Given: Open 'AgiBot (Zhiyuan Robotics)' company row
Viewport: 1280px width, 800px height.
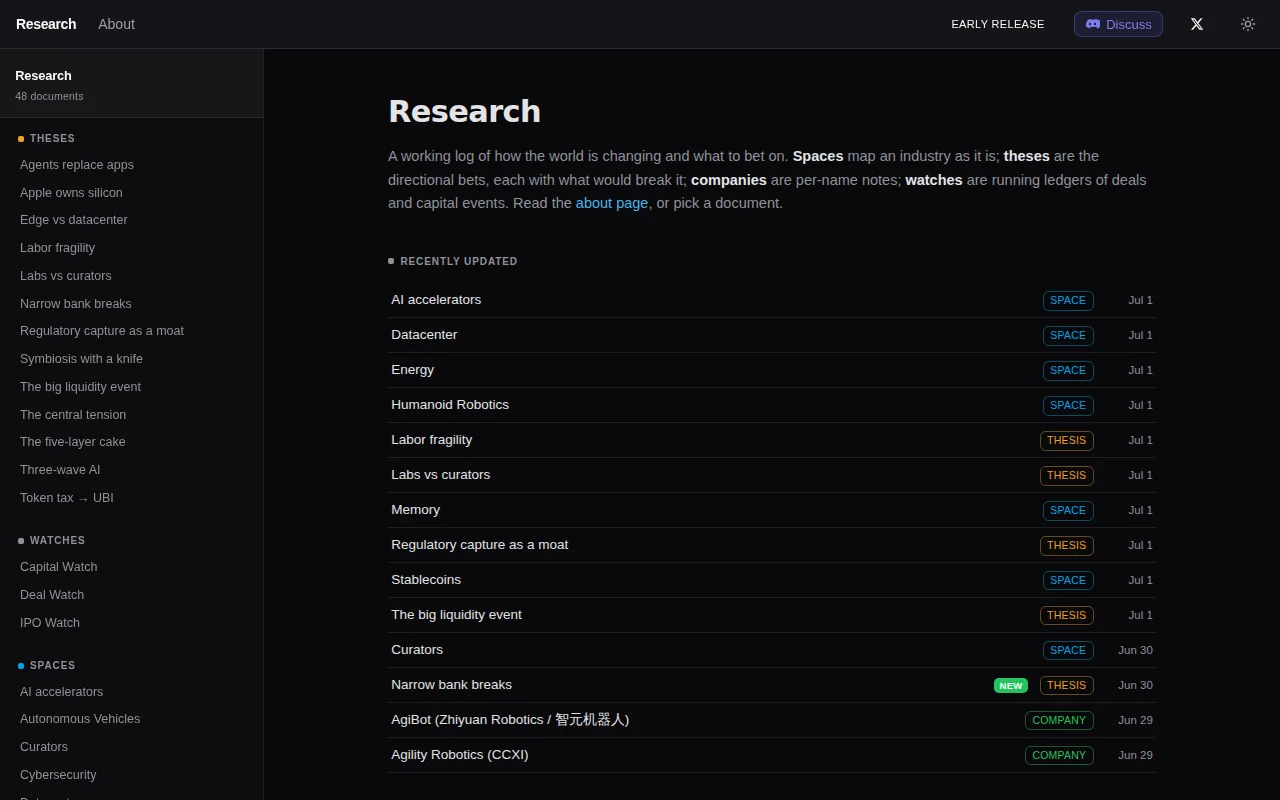Looking at the screenshot, I should (771, 720).
